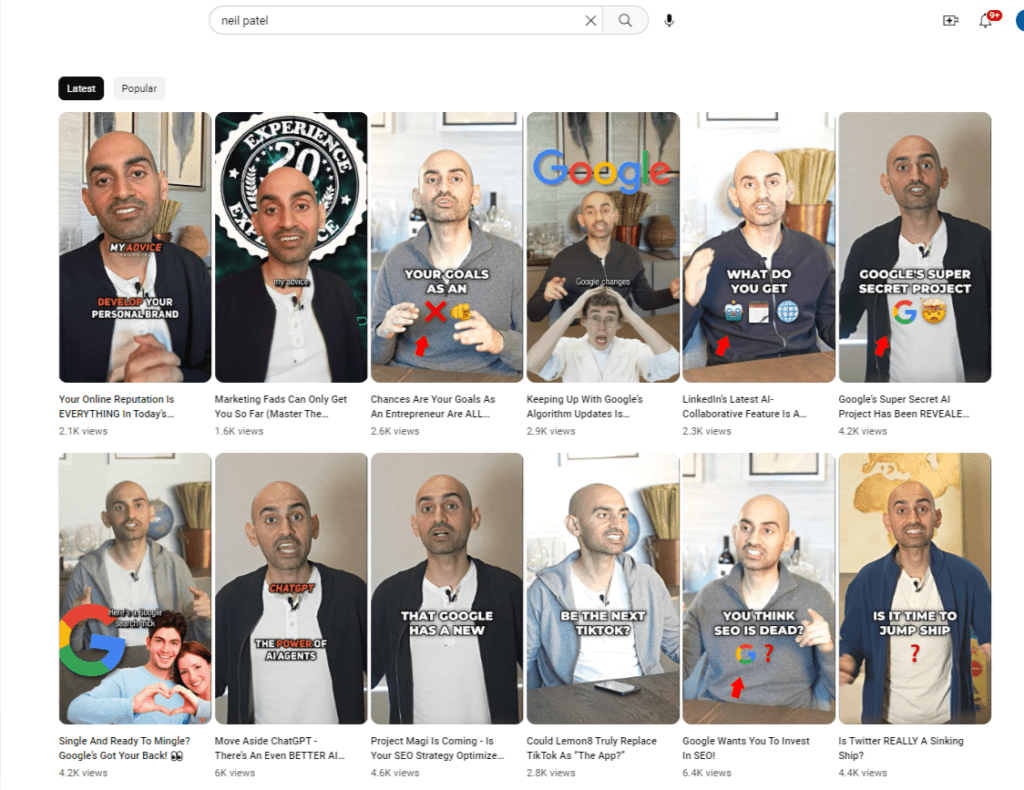The width and height of the screenshot is (1024, 790).
Task: Select the Popular filter chip
Action: point(139,88)
